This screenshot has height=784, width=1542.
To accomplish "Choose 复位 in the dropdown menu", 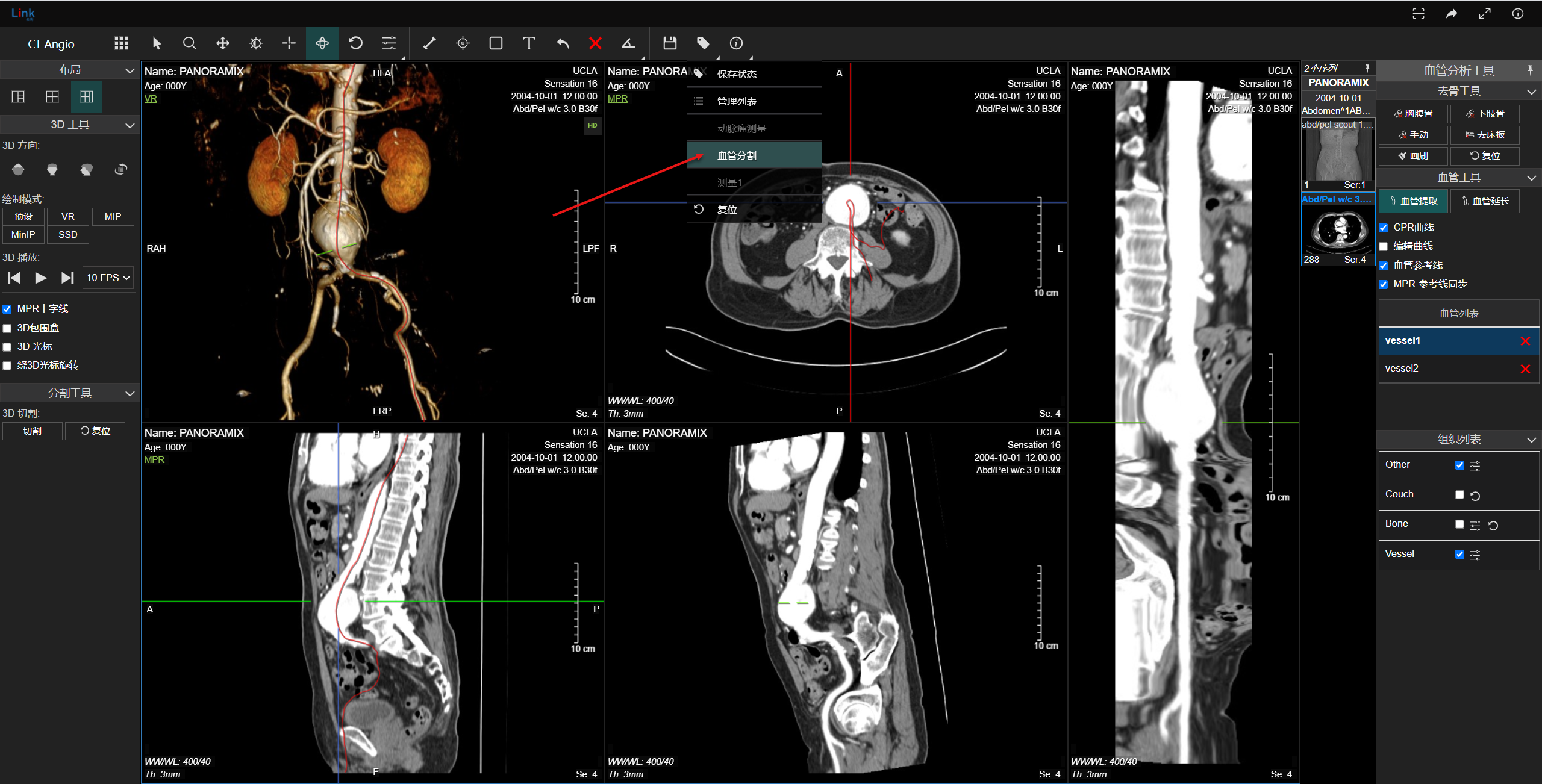I will pyautogui.click(x=754, y=210).
